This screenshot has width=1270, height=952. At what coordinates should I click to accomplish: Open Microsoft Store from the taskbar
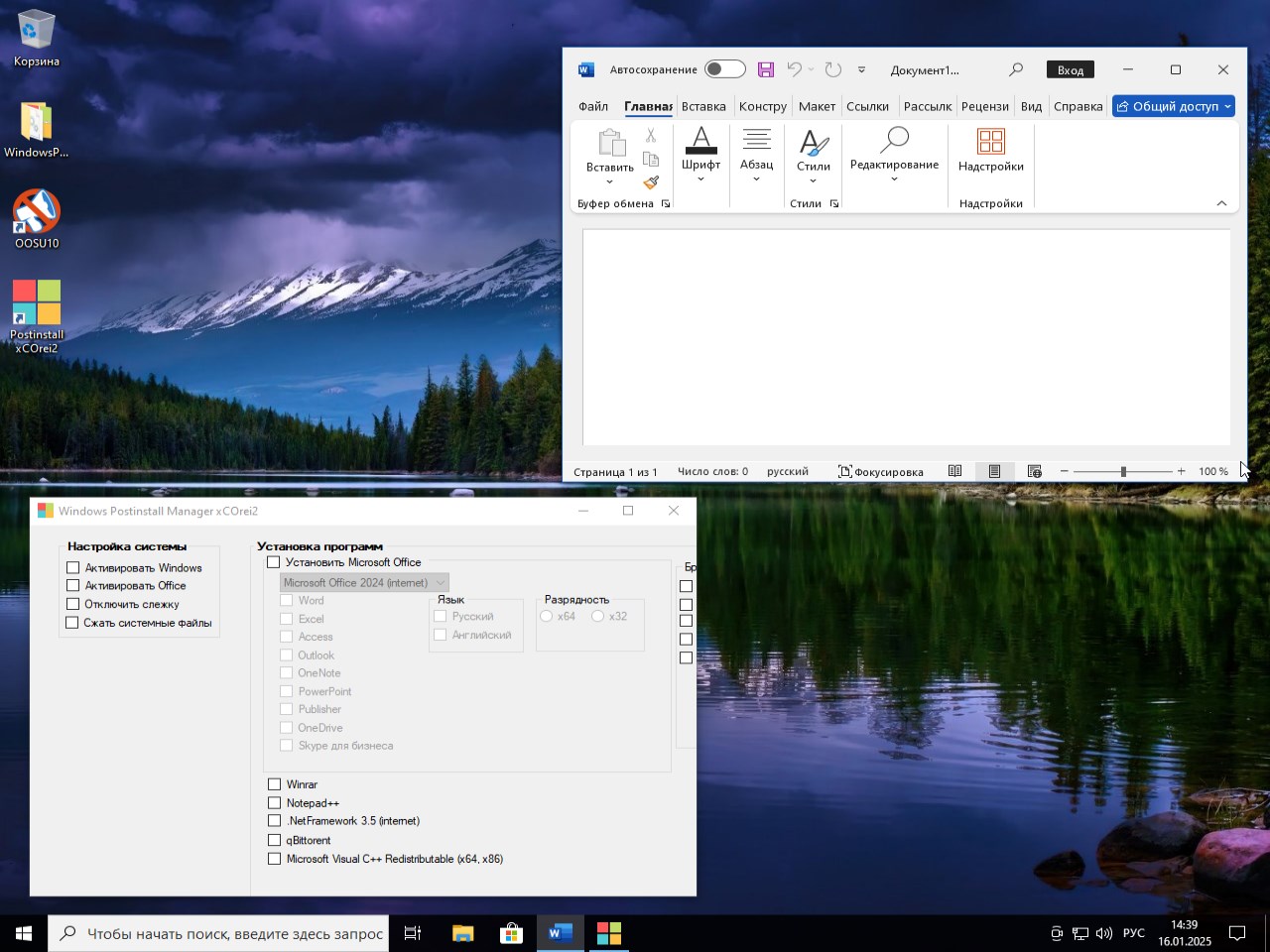[x=511, y=933]
